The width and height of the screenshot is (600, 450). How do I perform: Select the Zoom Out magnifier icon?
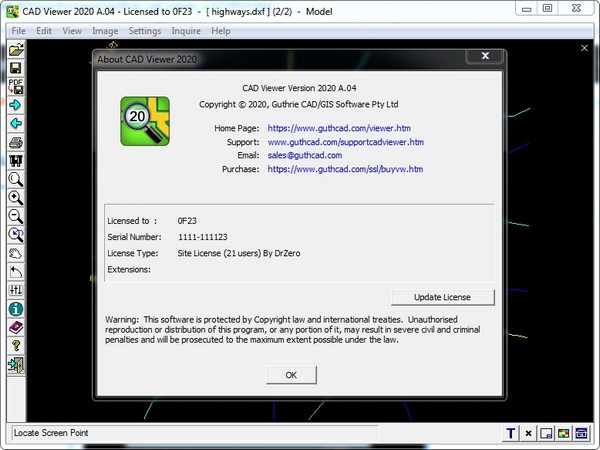pos(16,216)
